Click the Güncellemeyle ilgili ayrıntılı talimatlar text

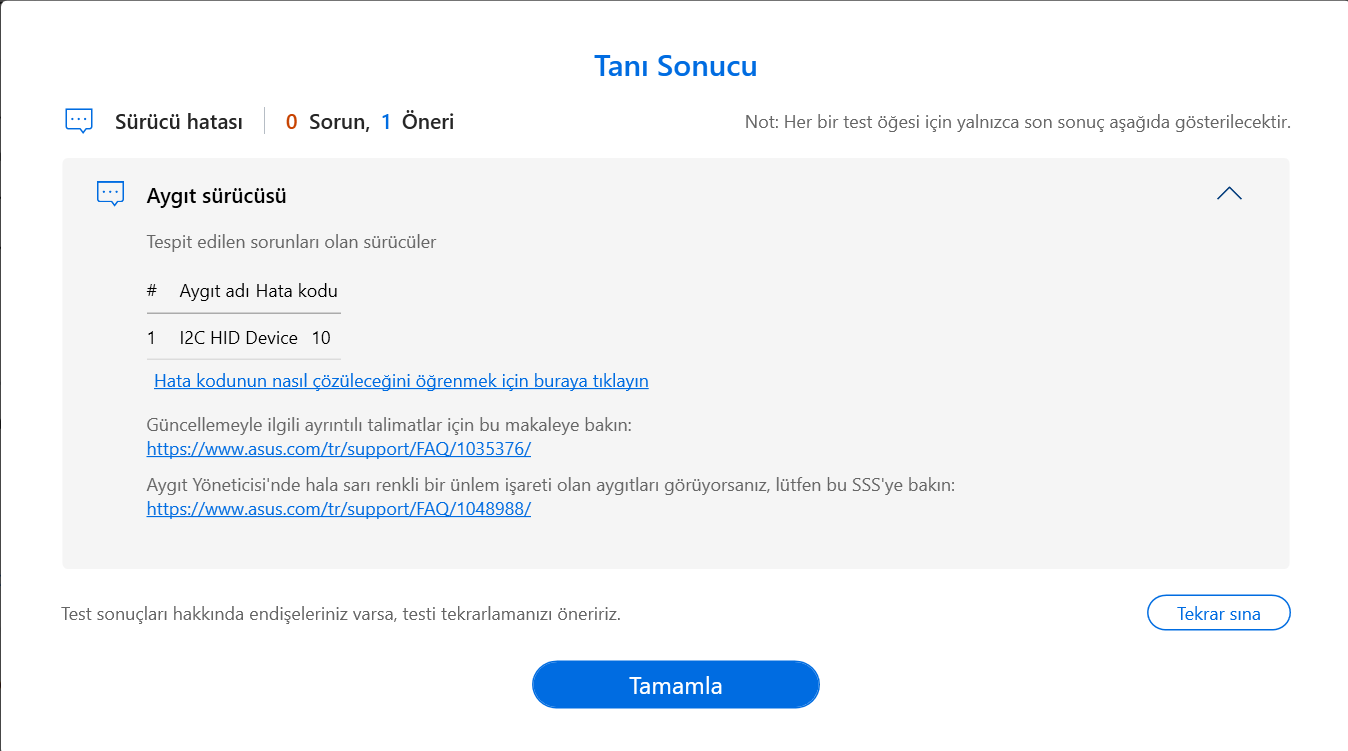pyautogui.click(x=389, y=425)
